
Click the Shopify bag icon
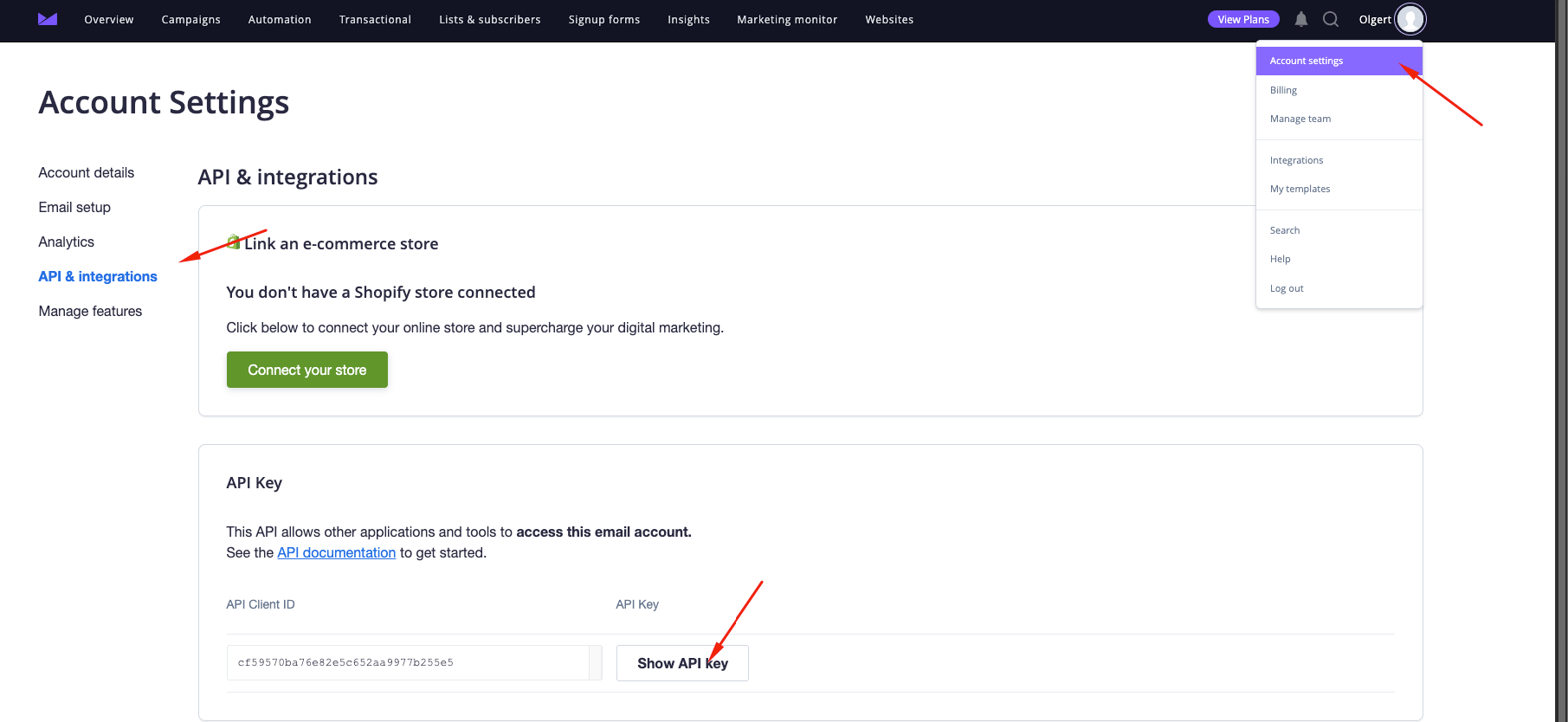tap(233, 242)
